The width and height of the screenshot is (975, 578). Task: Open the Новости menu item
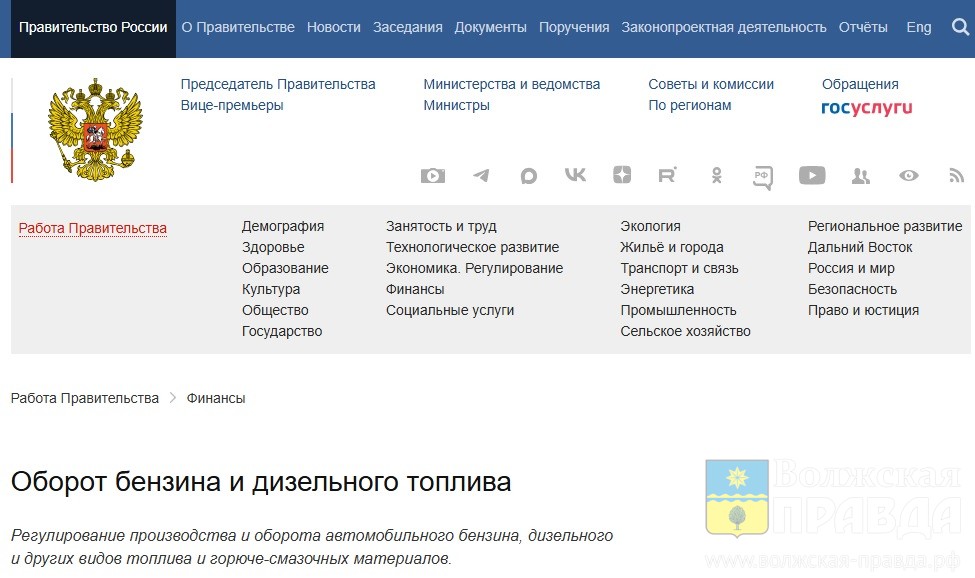pyautogui.click(x=334, y=28)
